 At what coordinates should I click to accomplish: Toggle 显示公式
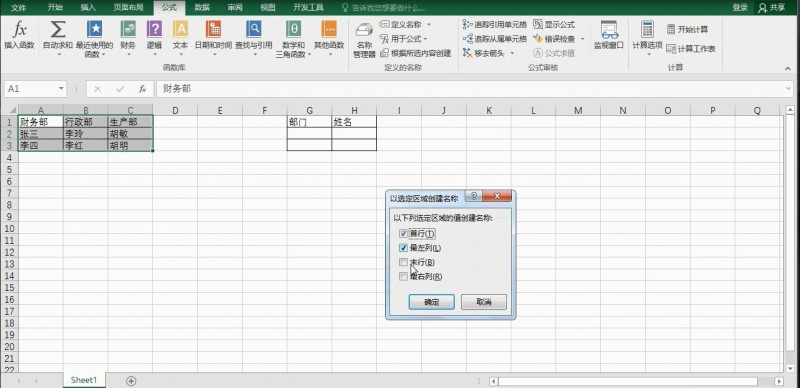pos(554,25)
